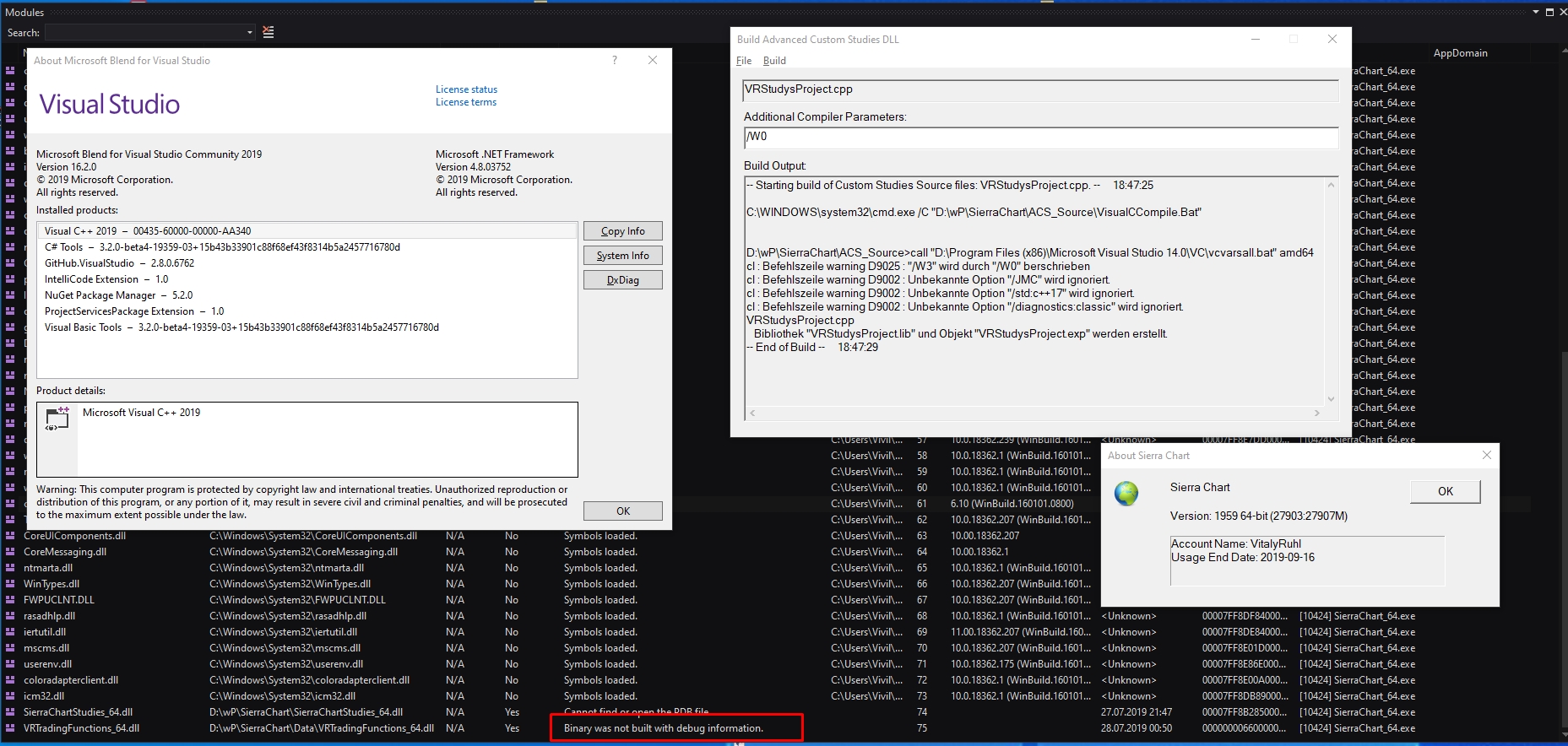The width and height of the screenshot is (1568, 746).
Task: Select installed product "Visual C++ 2019"
Action: tap(307, 231)
